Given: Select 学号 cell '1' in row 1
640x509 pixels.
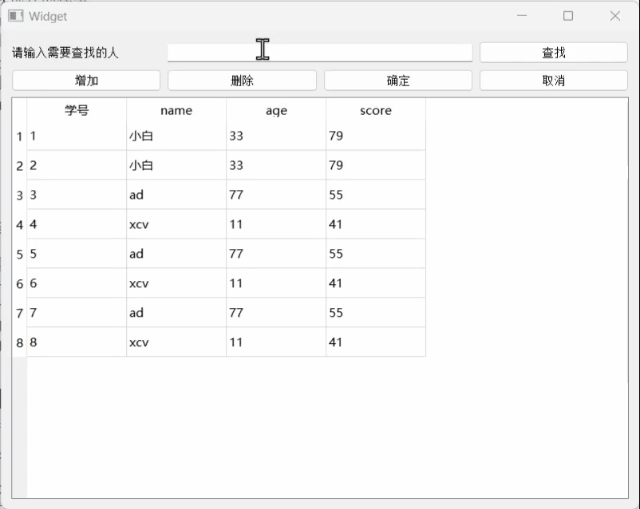Looking at the screenshot, I should coord(77,136).
